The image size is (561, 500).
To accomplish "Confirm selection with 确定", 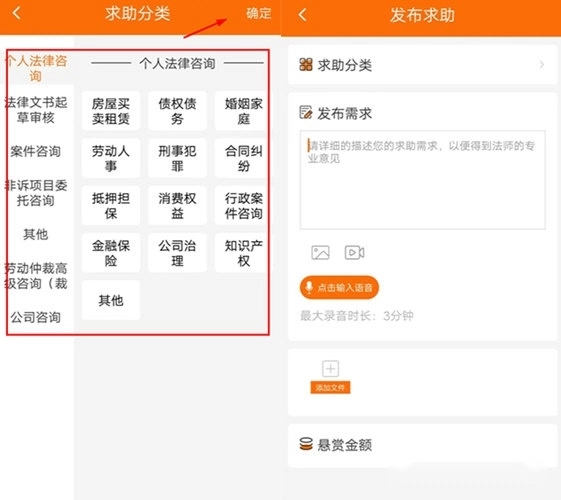I will tap(258, 14).
